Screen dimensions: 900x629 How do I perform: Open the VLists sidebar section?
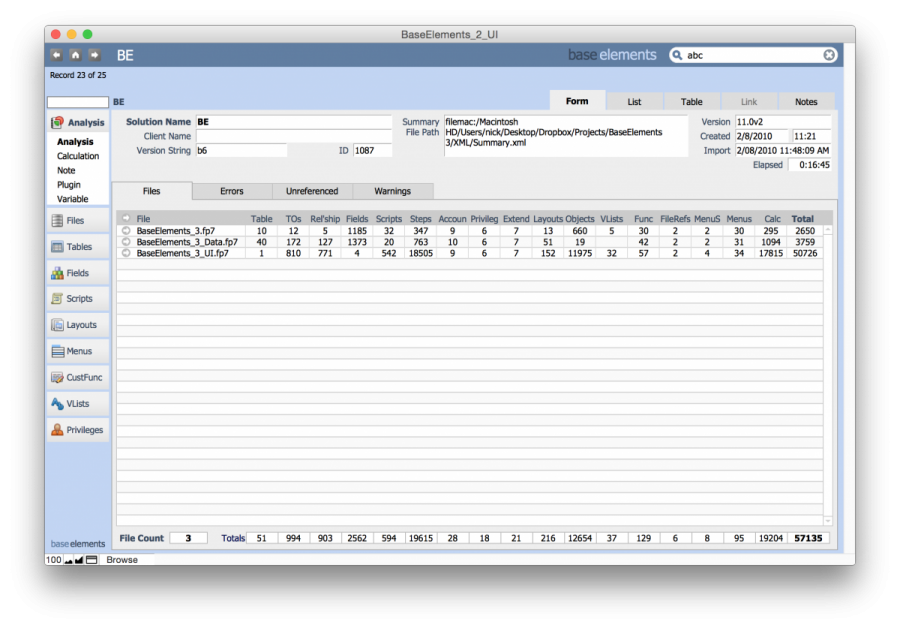(77, 404)
